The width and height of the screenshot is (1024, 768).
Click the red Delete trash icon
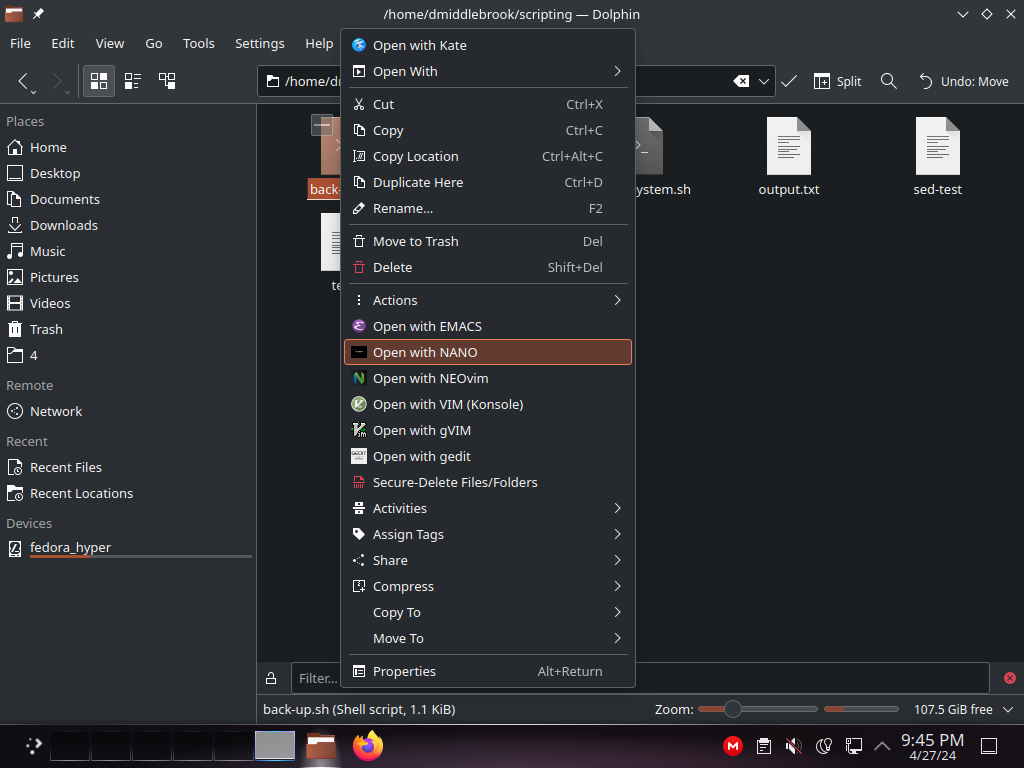[359, 268]
